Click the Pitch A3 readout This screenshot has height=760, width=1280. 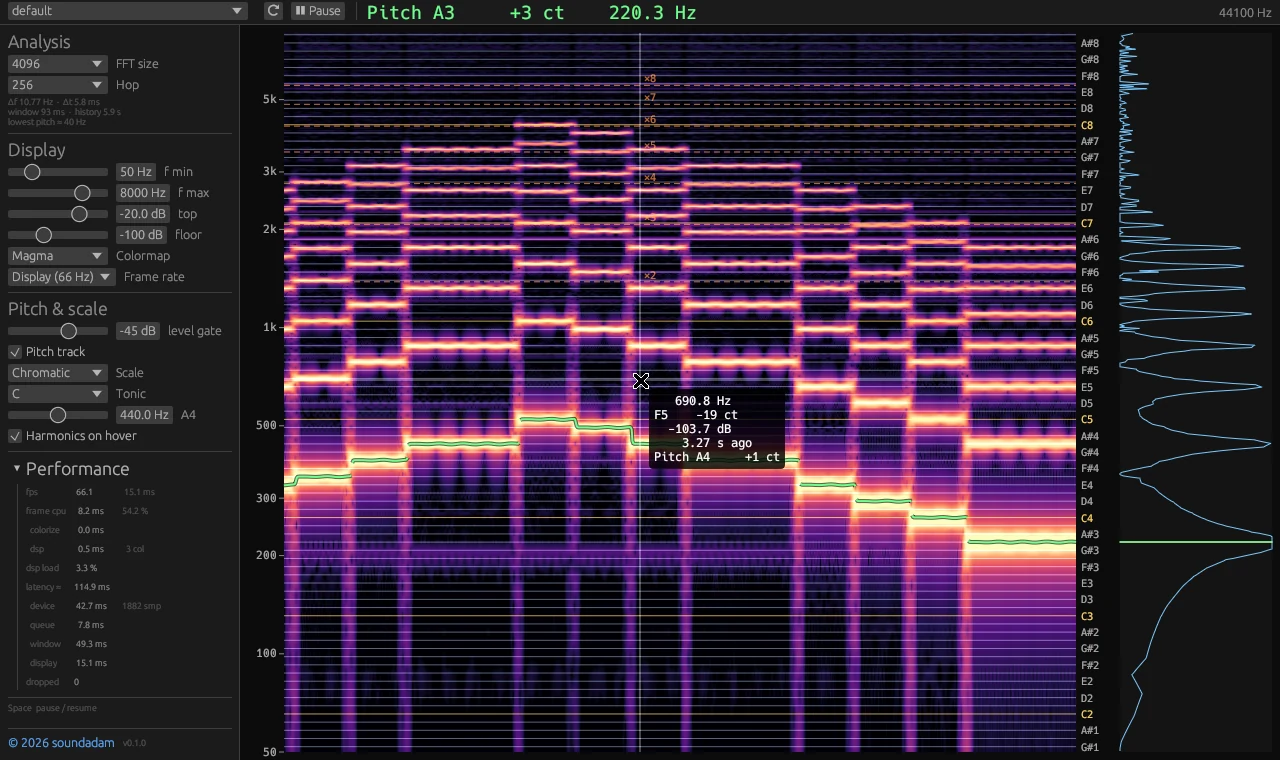410,13
